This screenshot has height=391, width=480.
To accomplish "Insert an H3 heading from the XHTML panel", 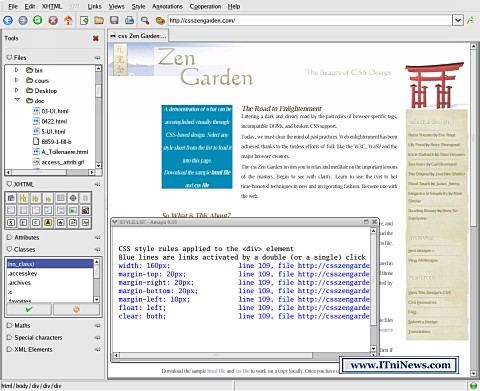I will 48,199.
